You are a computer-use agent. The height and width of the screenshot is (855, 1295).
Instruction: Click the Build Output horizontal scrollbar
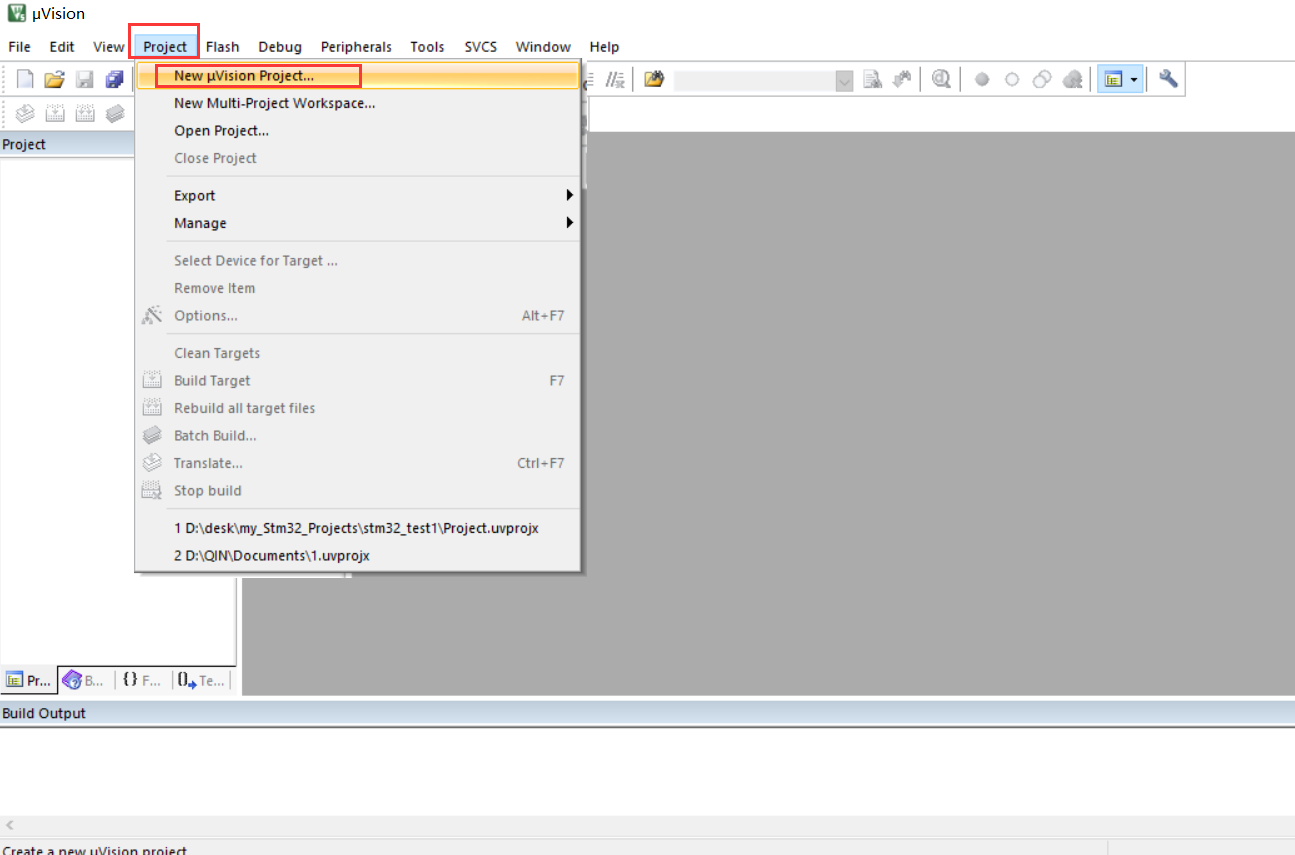pyautogui.click(x=647, y=826)
